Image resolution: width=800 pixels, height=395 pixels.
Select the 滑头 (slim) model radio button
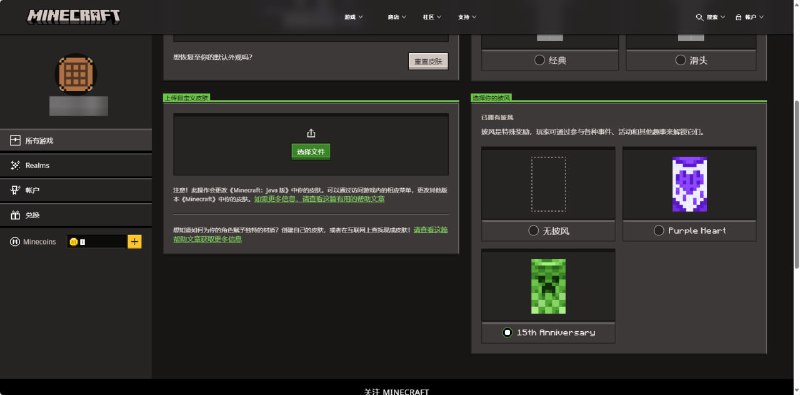tap(680, 60)
